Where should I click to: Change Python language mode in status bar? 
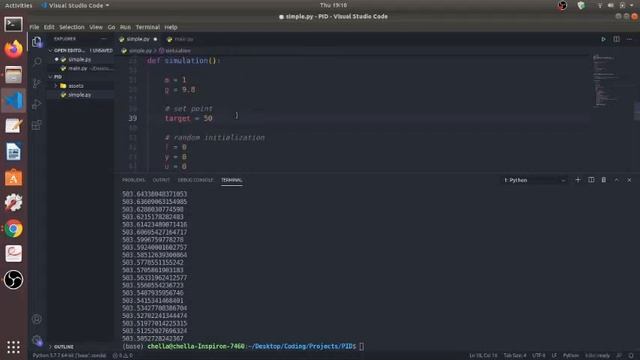(570, 356)
